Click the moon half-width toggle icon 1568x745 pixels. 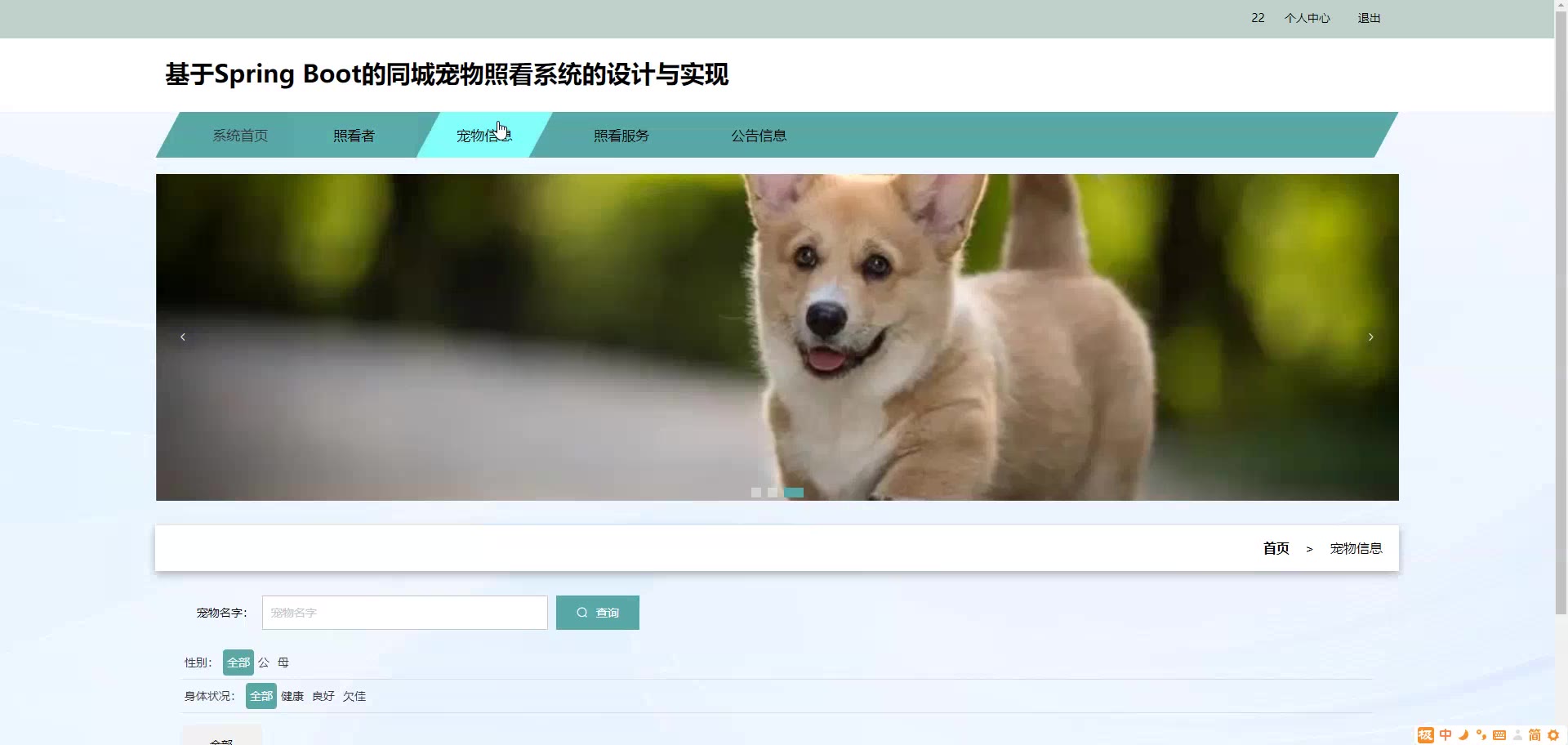click(1463, 735)
